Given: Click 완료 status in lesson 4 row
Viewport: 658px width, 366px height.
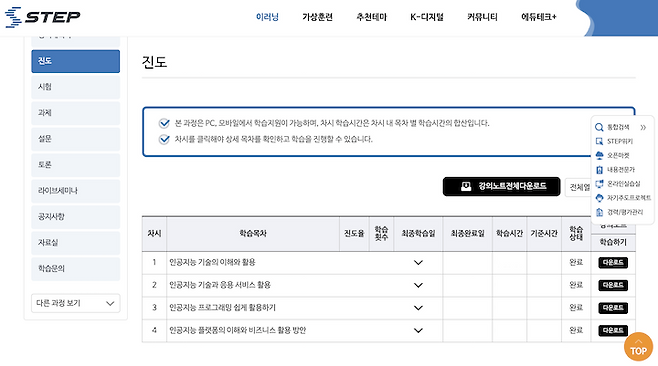Looking at the screenshot, I should point(576,330).
